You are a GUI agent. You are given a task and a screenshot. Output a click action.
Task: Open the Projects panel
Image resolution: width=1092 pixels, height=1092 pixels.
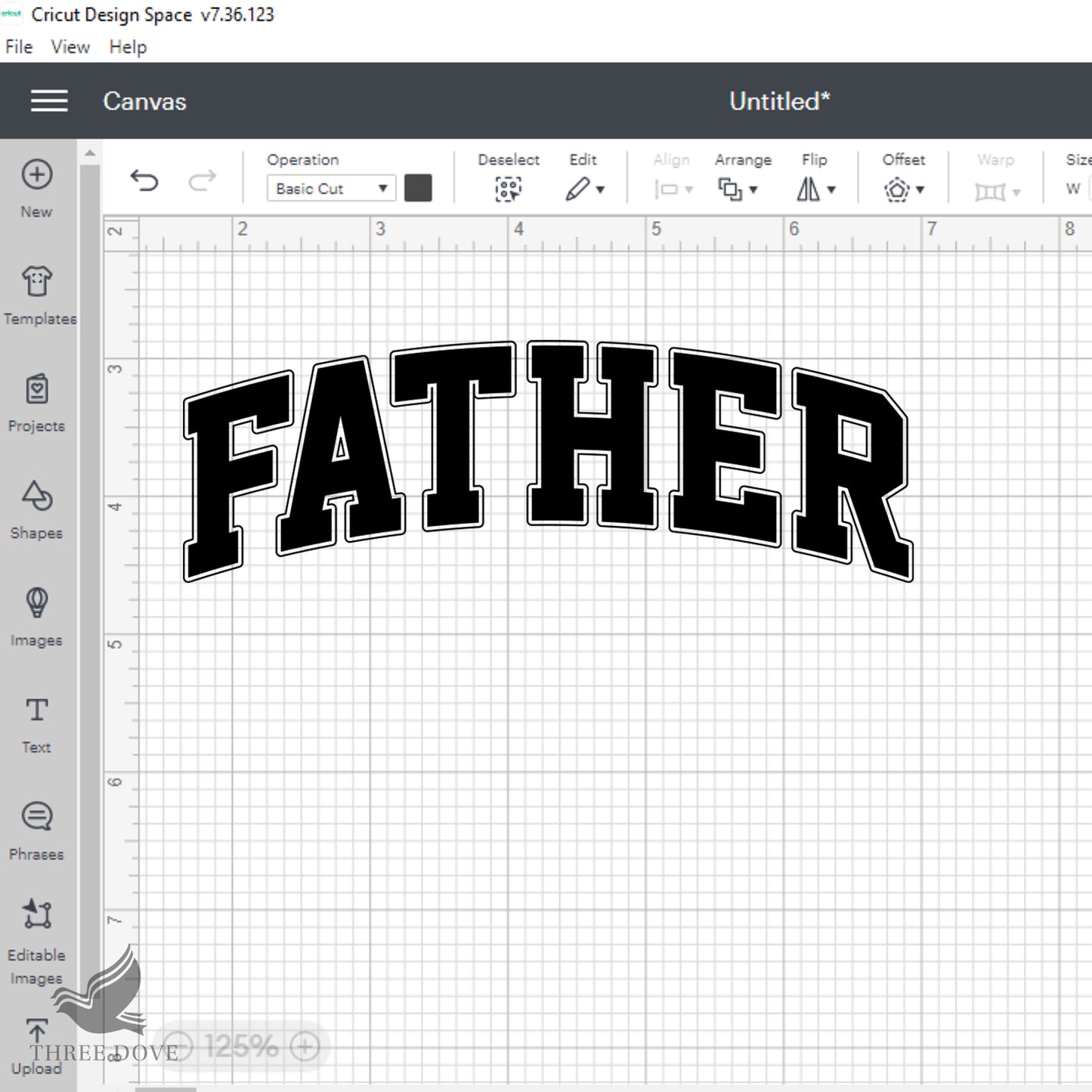[x=36, y=404]
